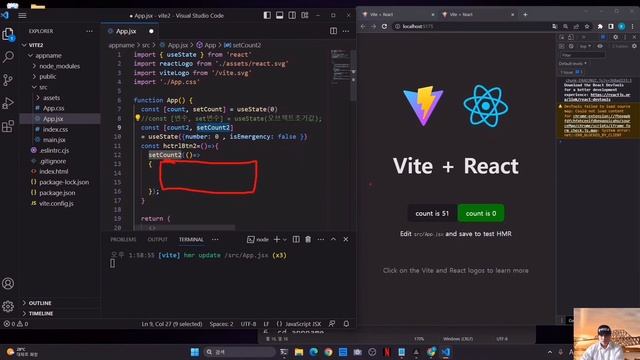The height and width of the screenshot is (360, 640).
Task: Toggle live expression eye icon in DevTools console
Action: (600, 46)
